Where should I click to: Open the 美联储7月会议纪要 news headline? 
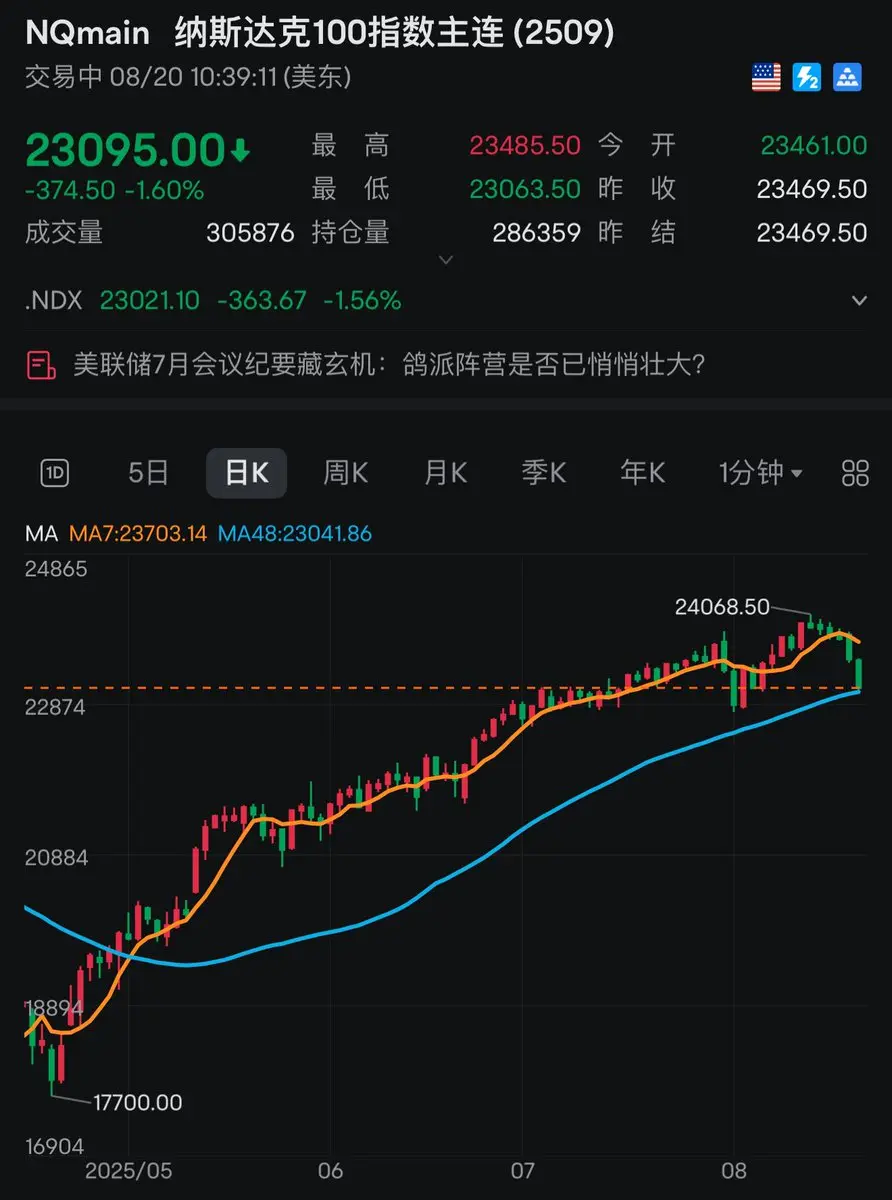390,365
